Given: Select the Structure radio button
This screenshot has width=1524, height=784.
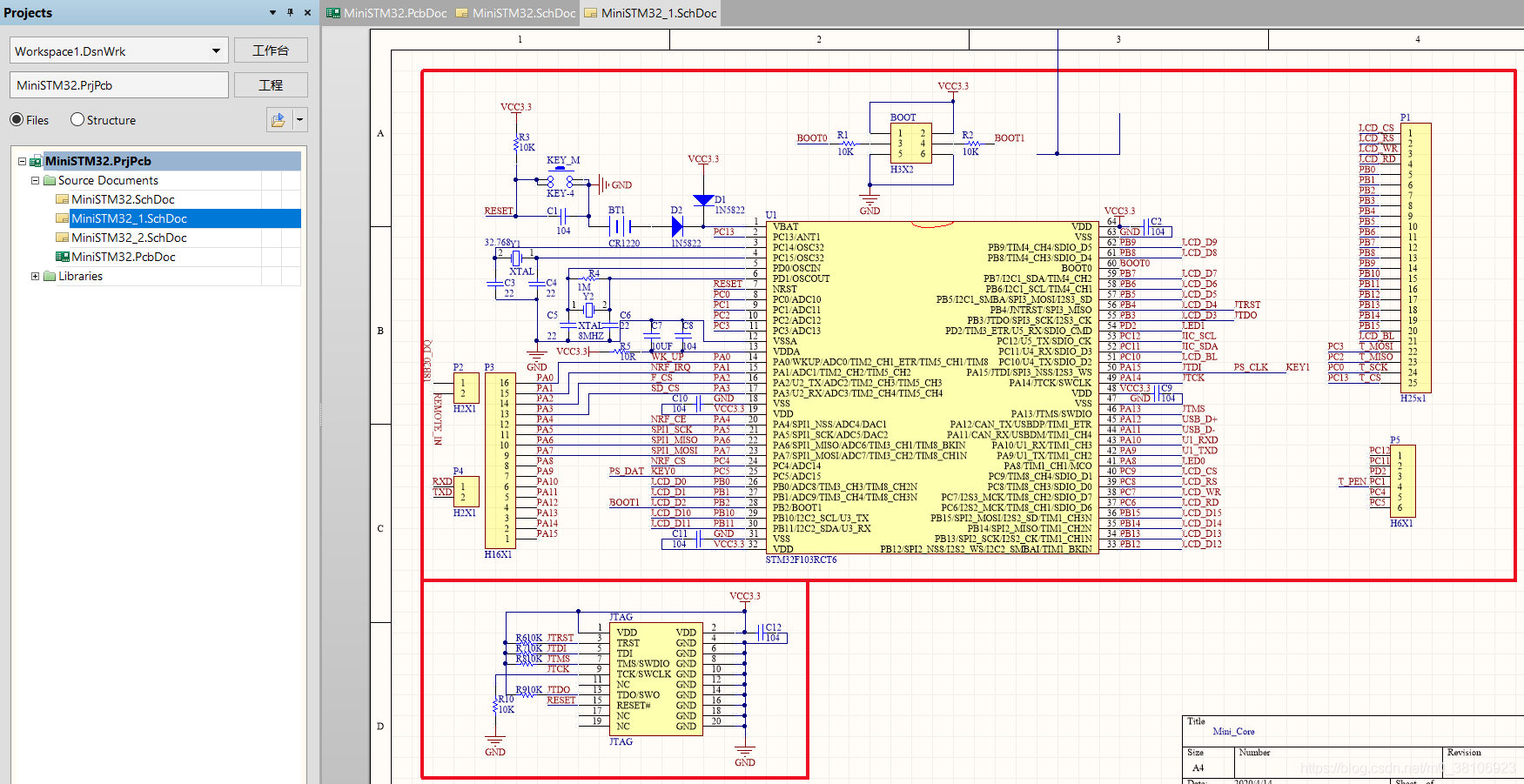Looking at the screenshot, I should click(x=77, y=119).
